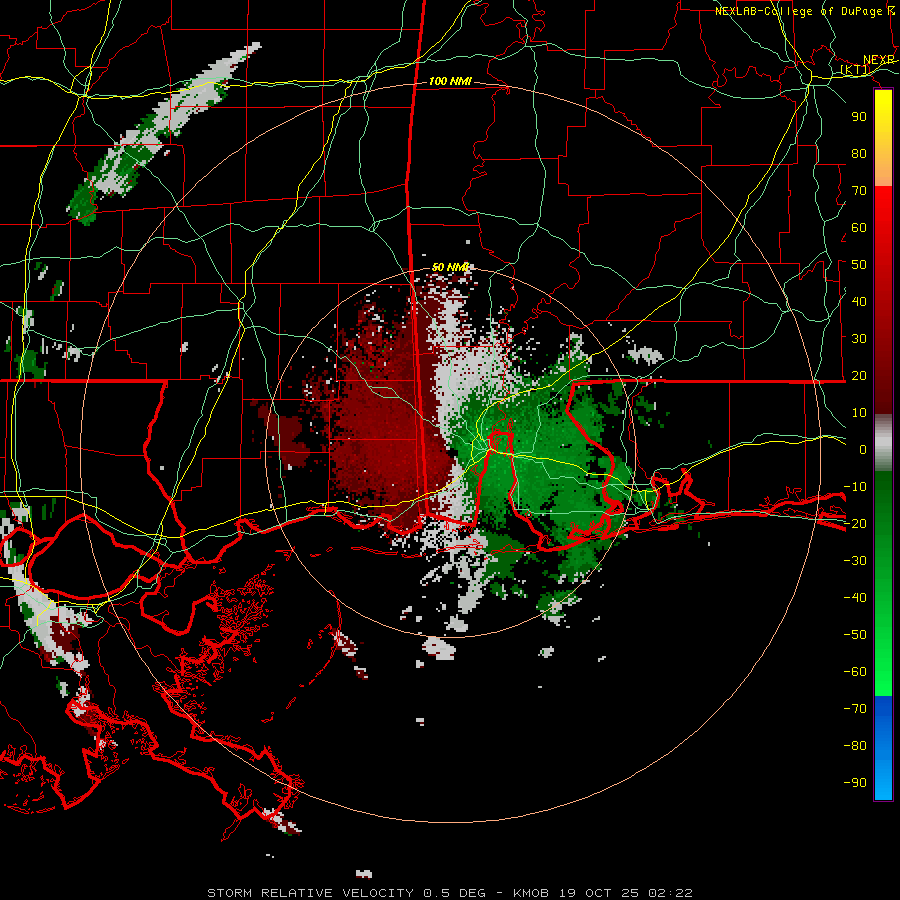
Task: Click the 40 value on the velocity scale
Action: (x=859, y=302)
